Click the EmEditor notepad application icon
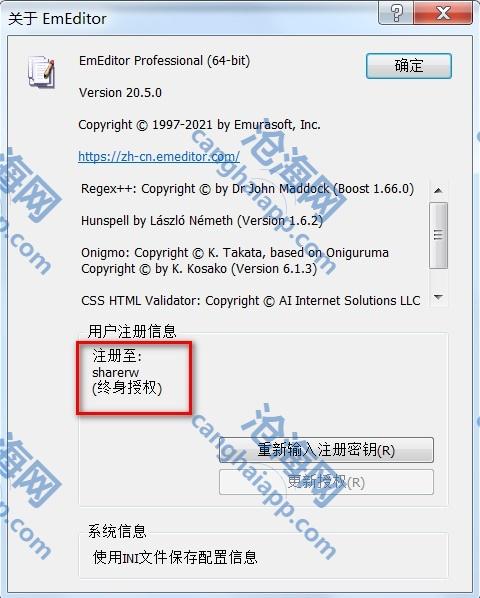This screenshot has width=480, height=598. 41,71
